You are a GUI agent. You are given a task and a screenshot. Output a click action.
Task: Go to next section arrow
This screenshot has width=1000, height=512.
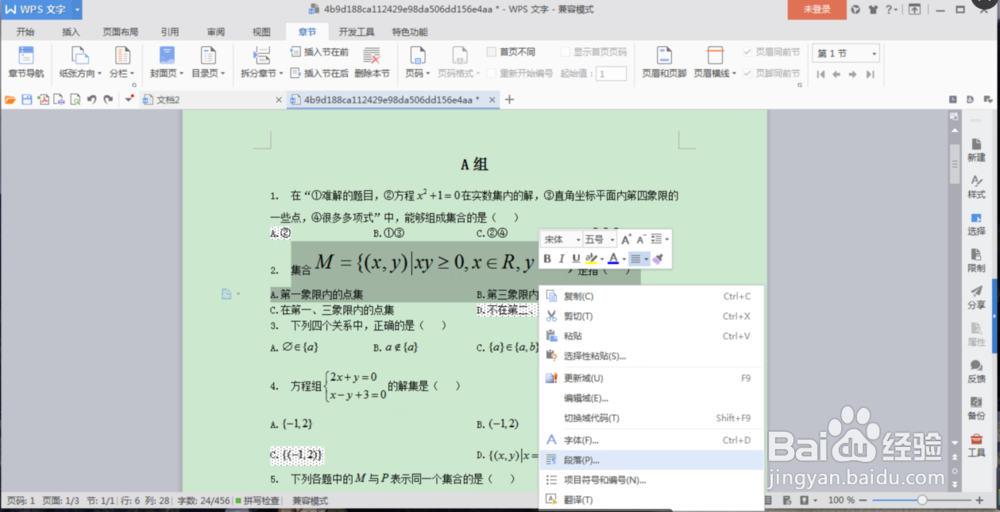(x=853, y=75)
